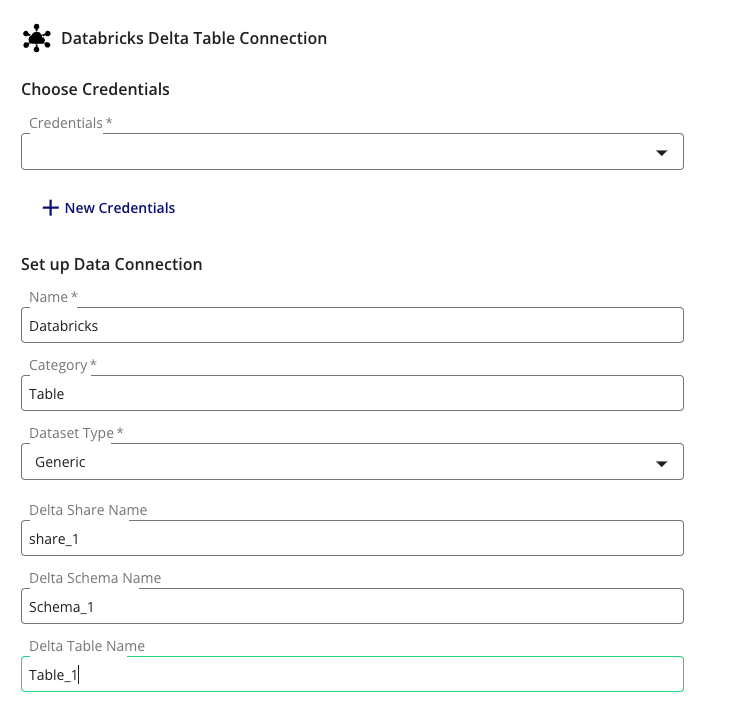Screen dimensions: 733x724
Task: Click the "Delta Schema Name" label
Action: pos(95,578)
